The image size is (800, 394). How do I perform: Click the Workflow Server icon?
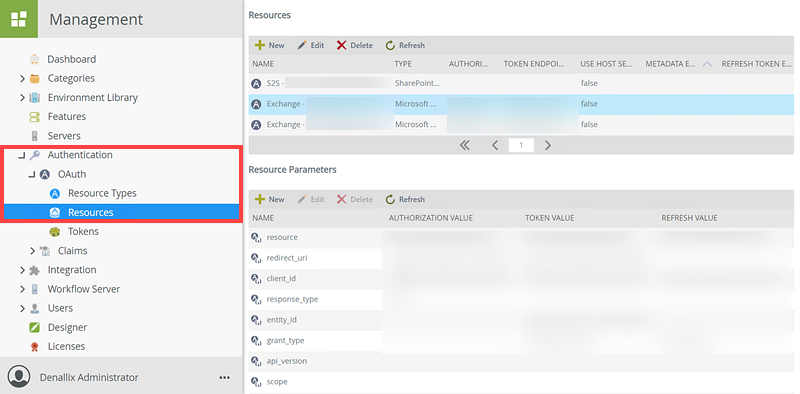pos(35,289)
